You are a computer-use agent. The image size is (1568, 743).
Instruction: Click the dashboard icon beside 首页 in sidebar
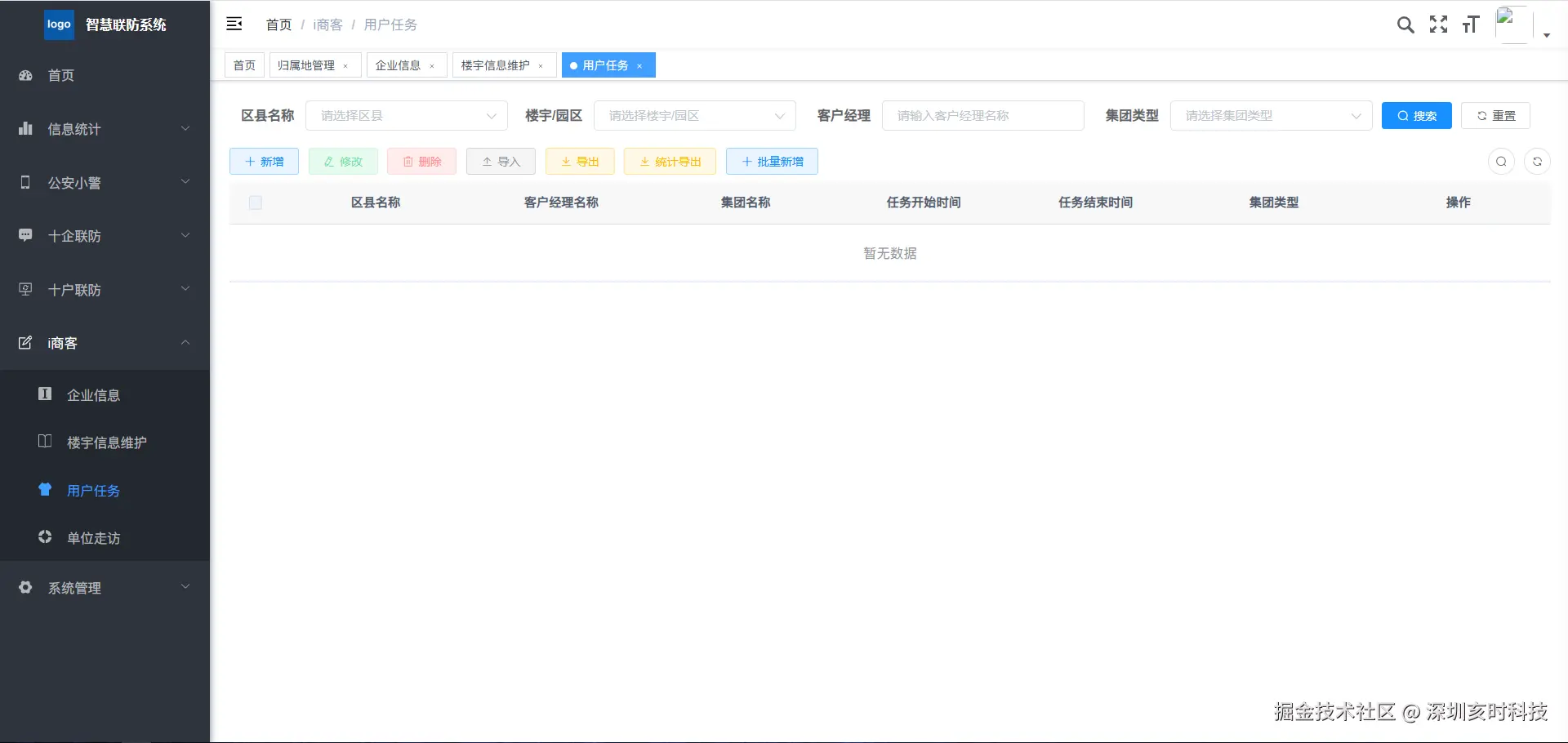pyautogui.click(x=25, y=75)
